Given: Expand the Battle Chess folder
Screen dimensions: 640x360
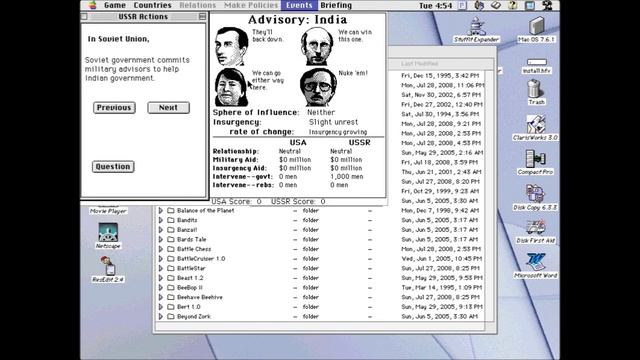Looking at the screenshot, I should pyautogui.click(x=160, y=249).
